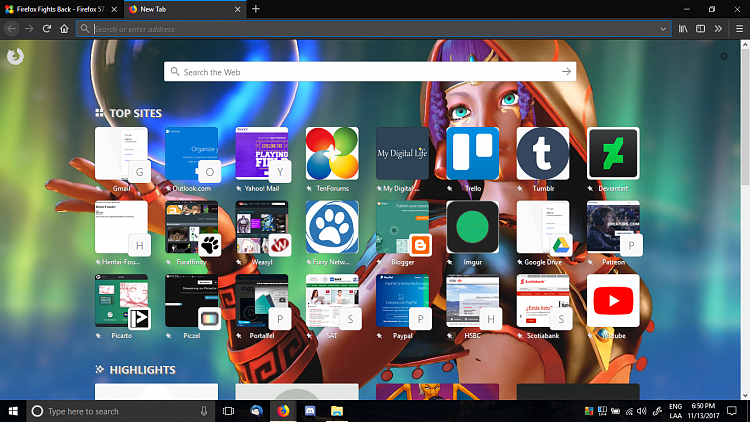This screenshot has width=750, height=422.
Task: Open the Deviantart top site
Action: coord(614,154)
